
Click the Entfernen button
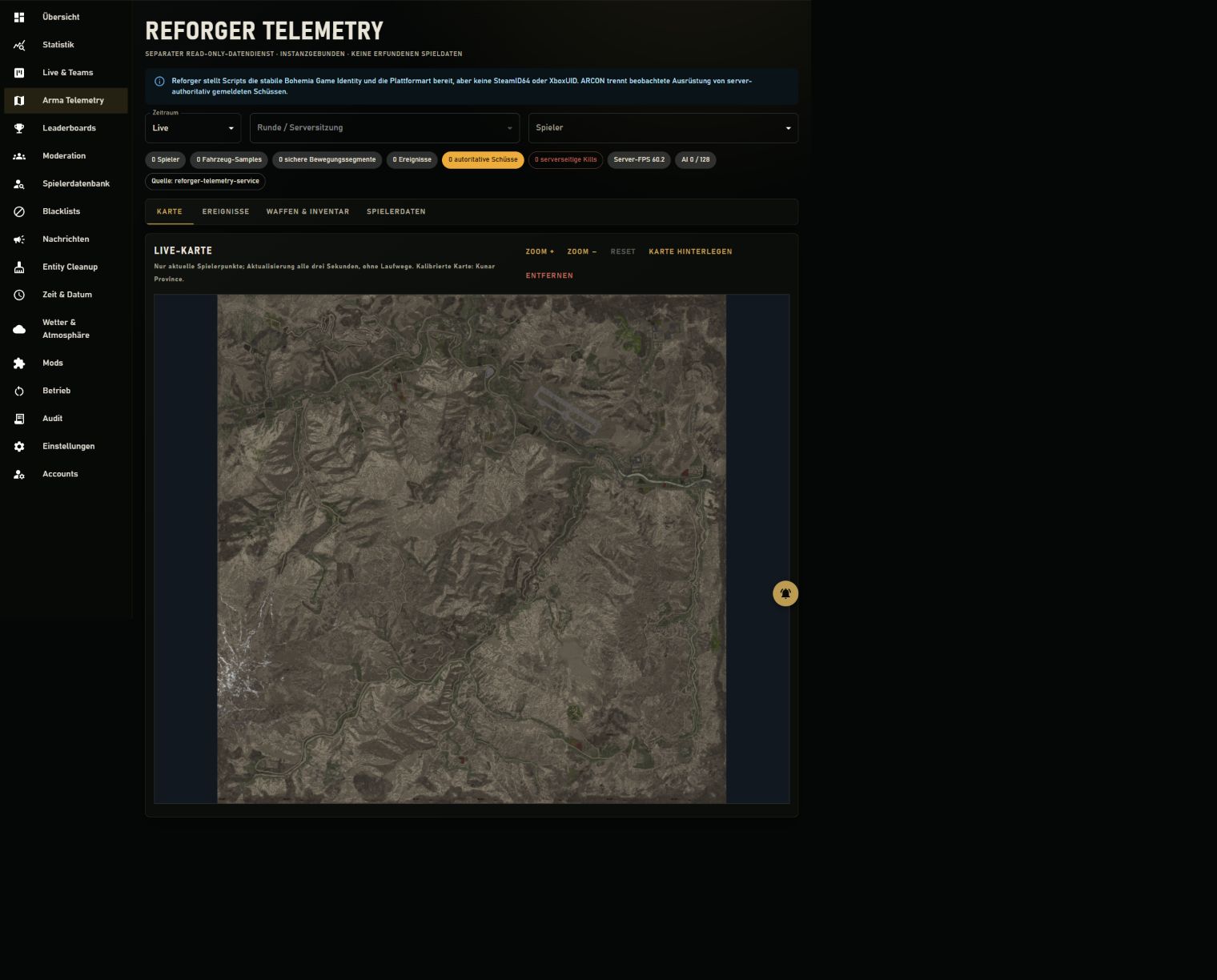pos(549,275)
